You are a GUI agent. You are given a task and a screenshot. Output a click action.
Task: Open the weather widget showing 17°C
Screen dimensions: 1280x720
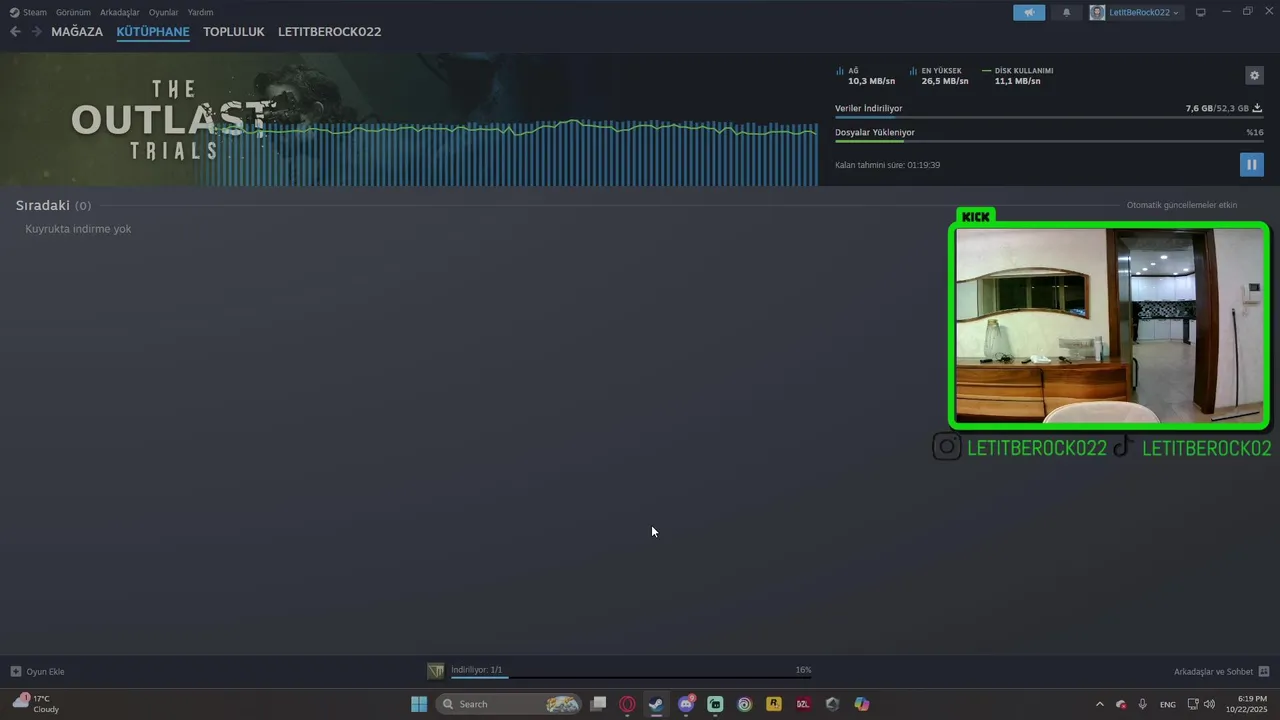click(x=35, y=704)
